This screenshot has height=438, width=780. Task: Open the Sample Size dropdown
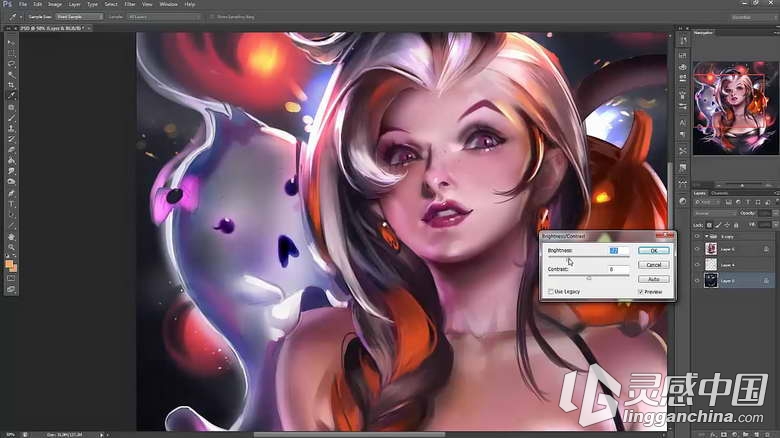coord(79,17)
